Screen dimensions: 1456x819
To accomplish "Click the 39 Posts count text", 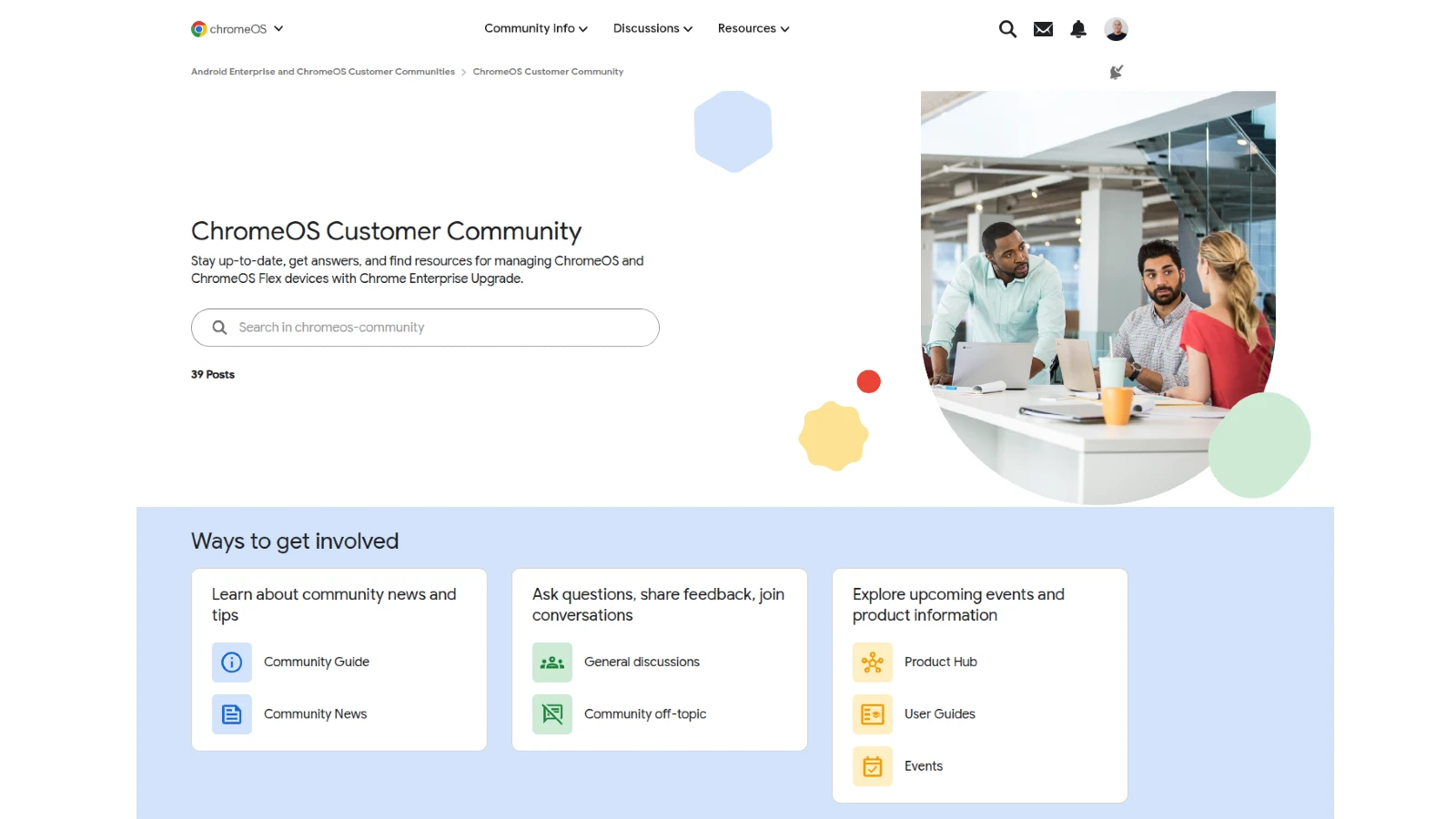I will (x=213, y=375).
